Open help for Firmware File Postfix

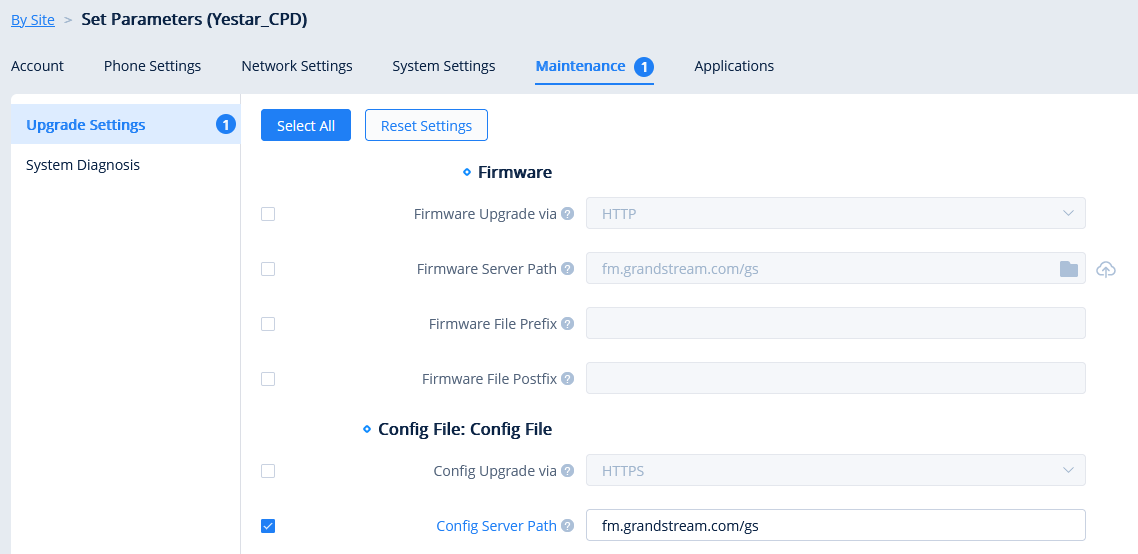tap(568, 379)
